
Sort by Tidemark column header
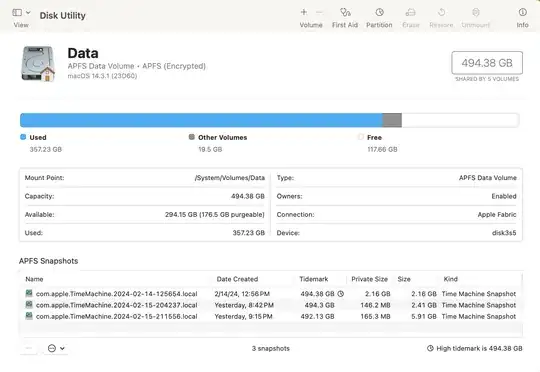click(313, 279)
